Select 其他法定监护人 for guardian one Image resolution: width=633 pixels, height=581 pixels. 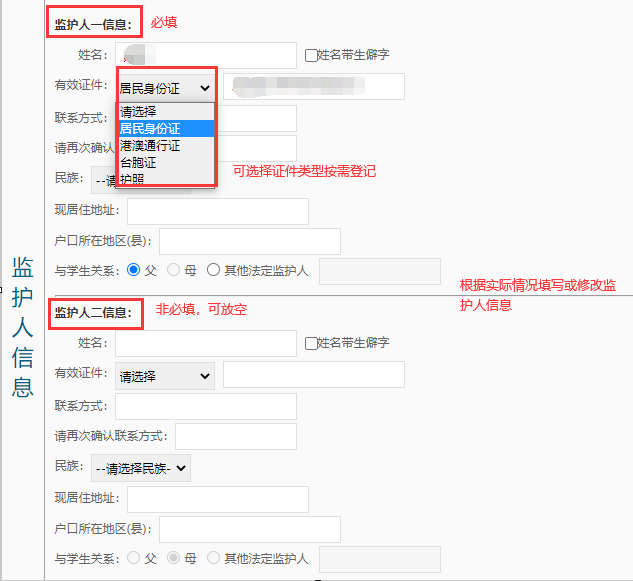213,270
